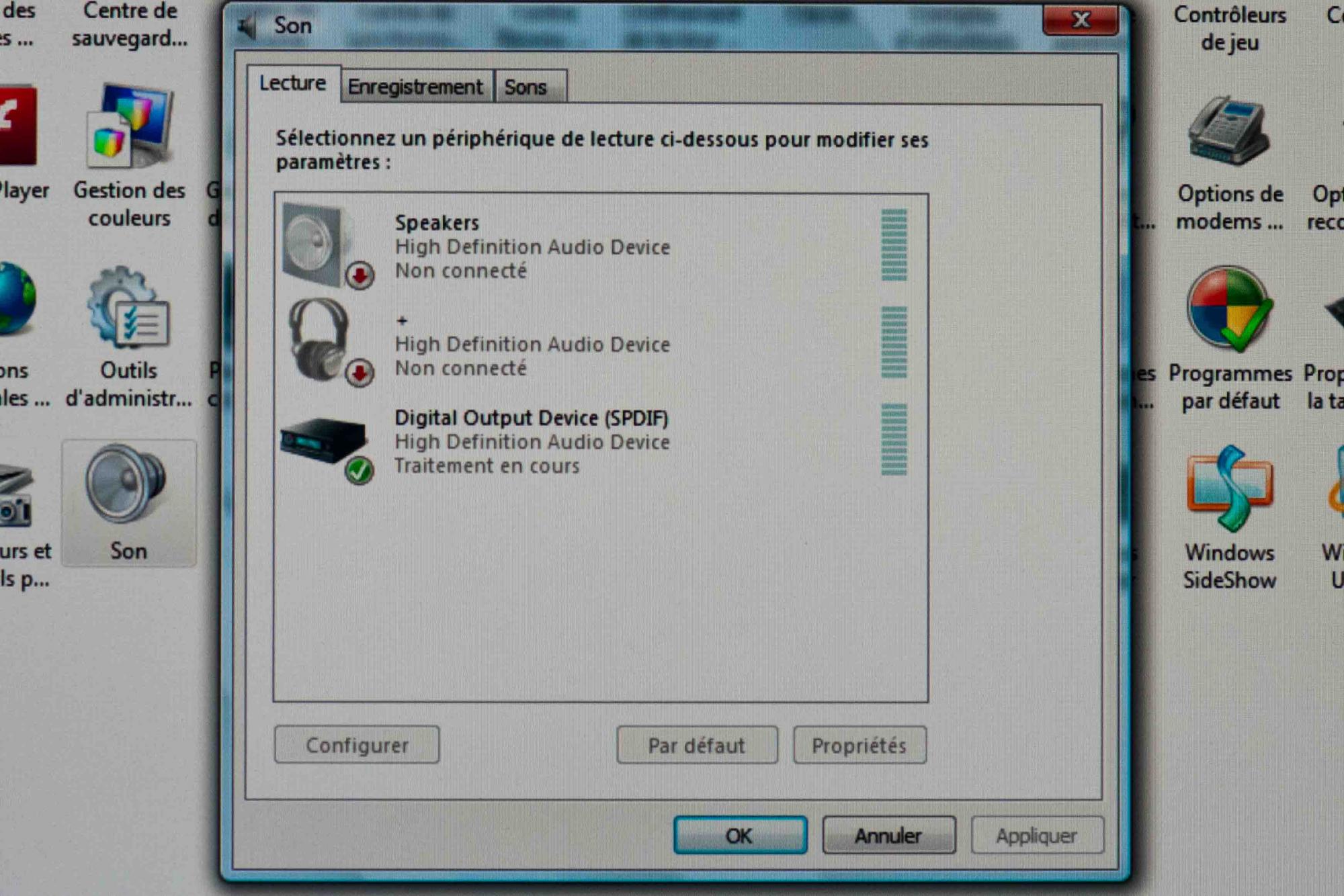Click the speaker icon in the title bar
The height and width of the screenshot is (896, 1344).
click(247, 26)
